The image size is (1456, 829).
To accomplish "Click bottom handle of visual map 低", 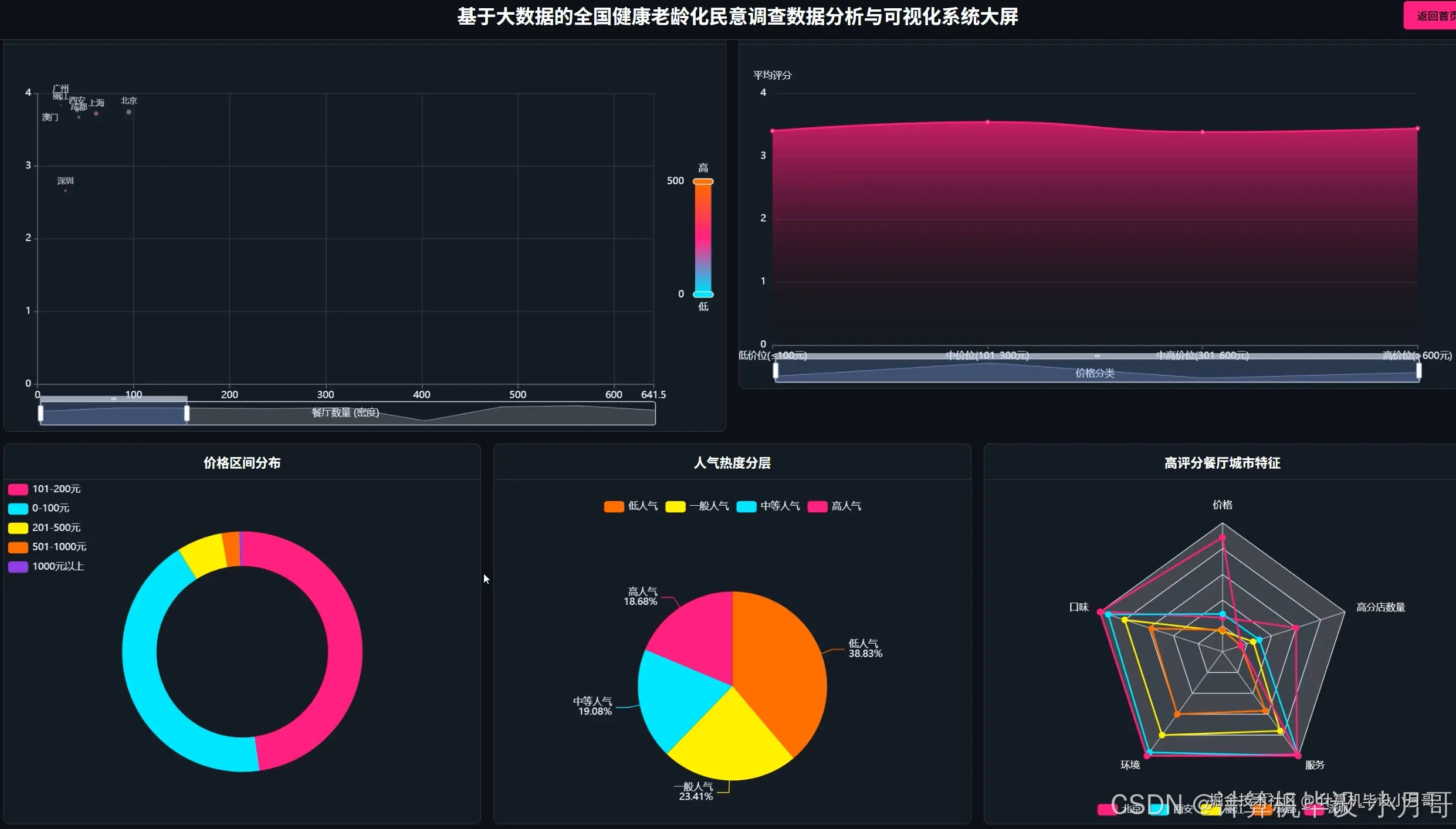I will 703,295.
